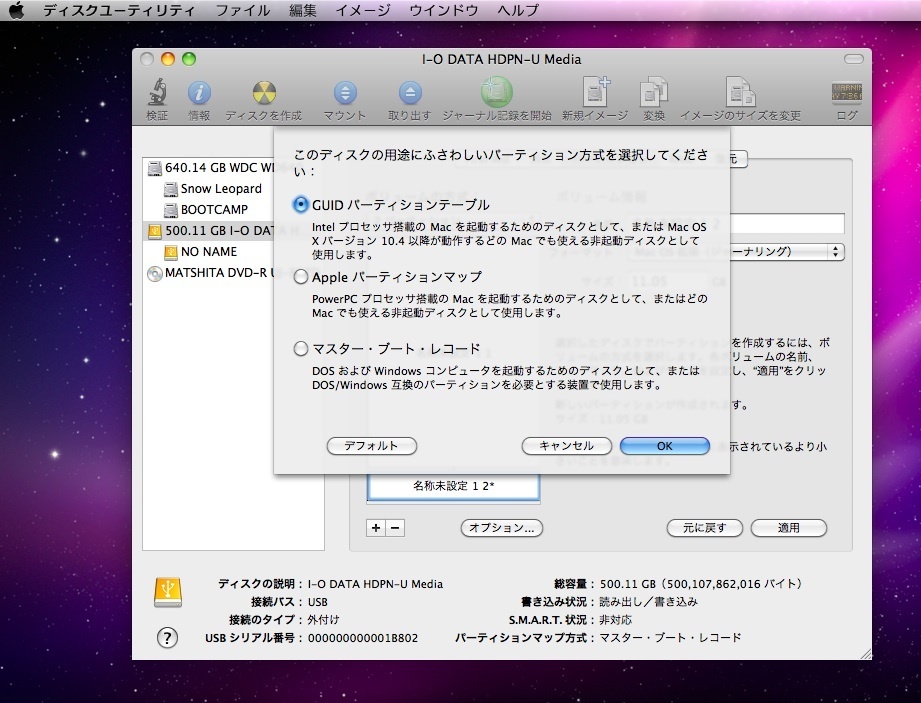Click the Burn disc (ディスクを作成) icon
The width and height of the screenshot is (921, 703).
(263, 95)
